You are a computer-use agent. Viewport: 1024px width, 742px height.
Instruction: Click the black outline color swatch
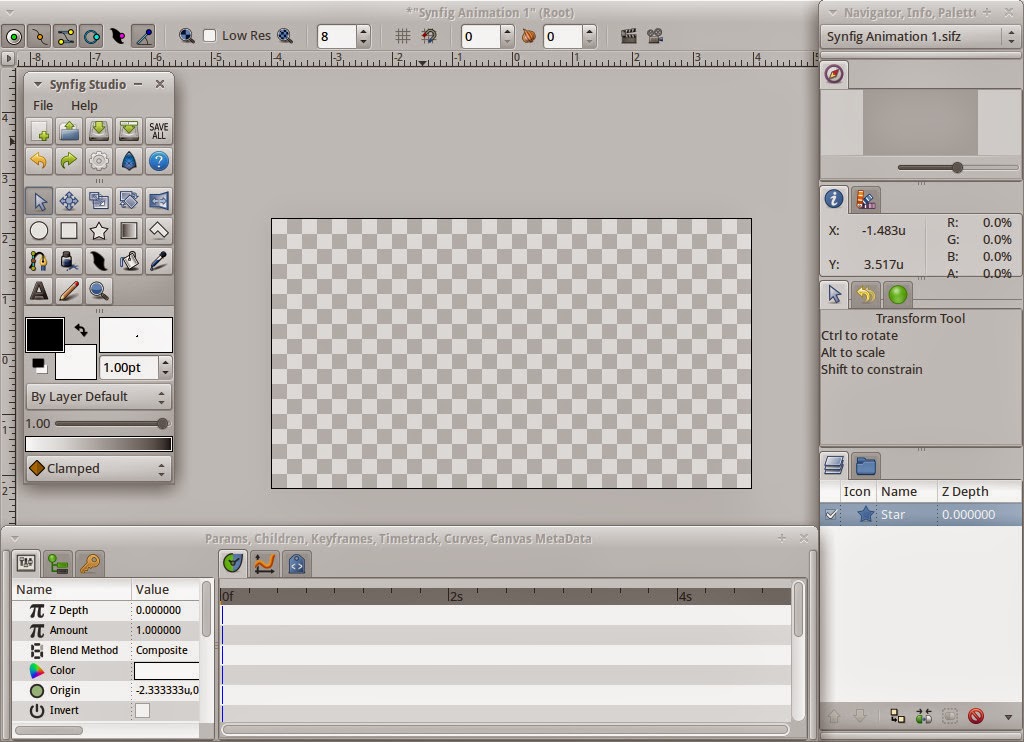[x=44, y=335]
